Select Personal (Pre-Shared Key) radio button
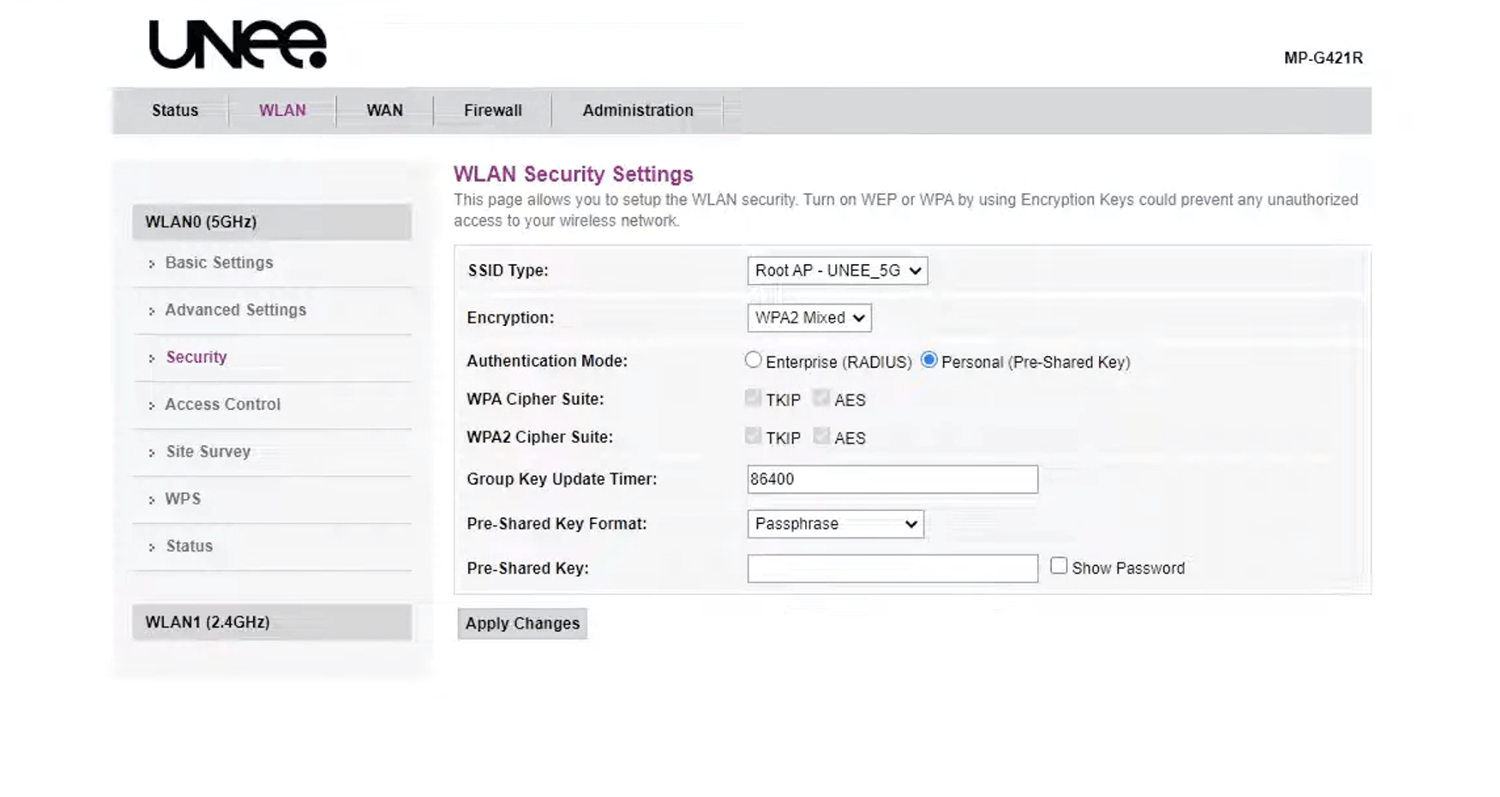 (929, 360)
